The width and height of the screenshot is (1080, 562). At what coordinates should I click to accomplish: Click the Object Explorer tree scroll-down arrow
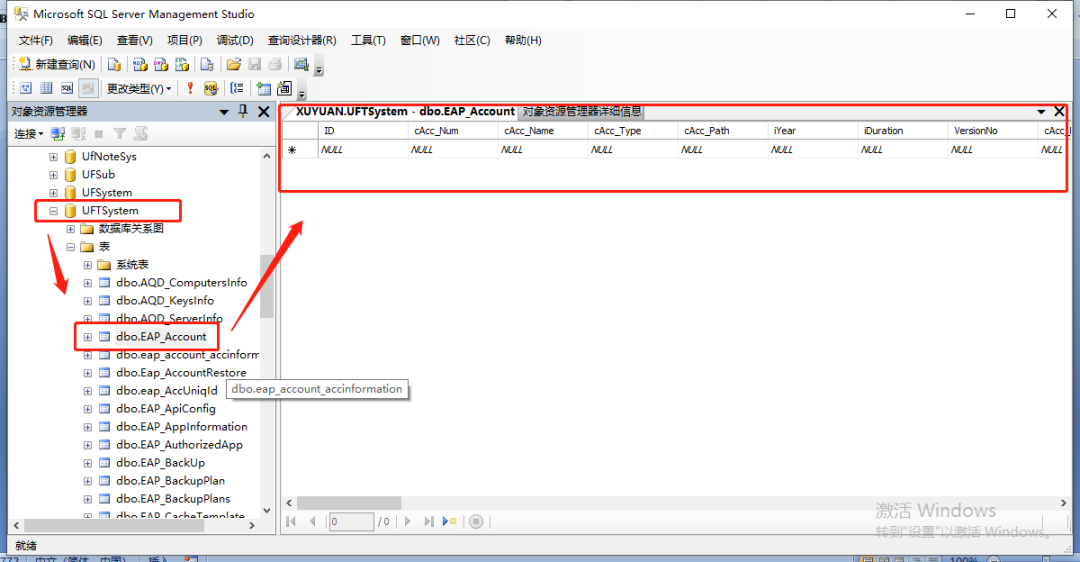pos(267,511)
